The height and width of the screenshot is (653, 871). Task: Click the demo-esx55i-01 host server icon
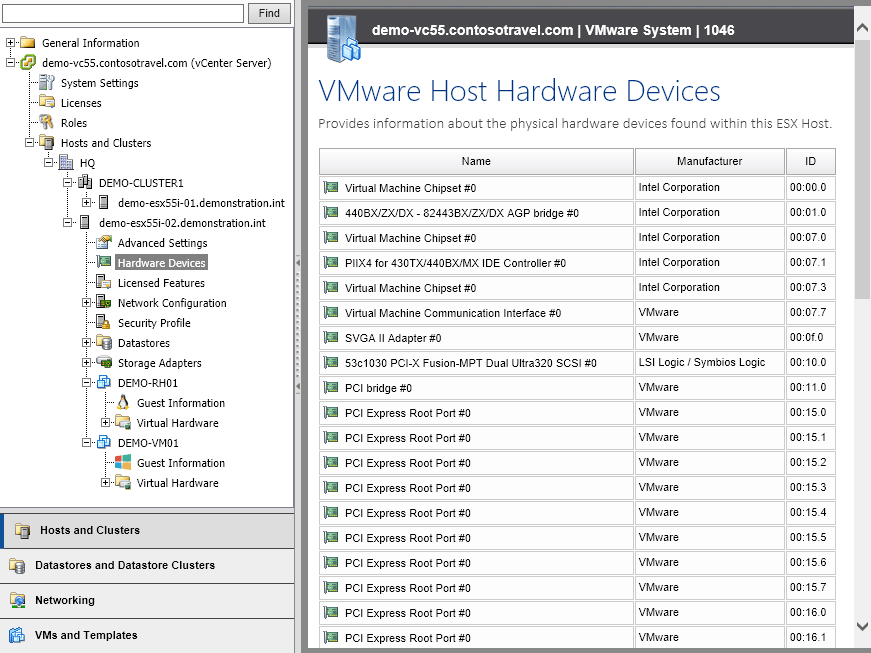pyautogui.click(x=104, y=202)
